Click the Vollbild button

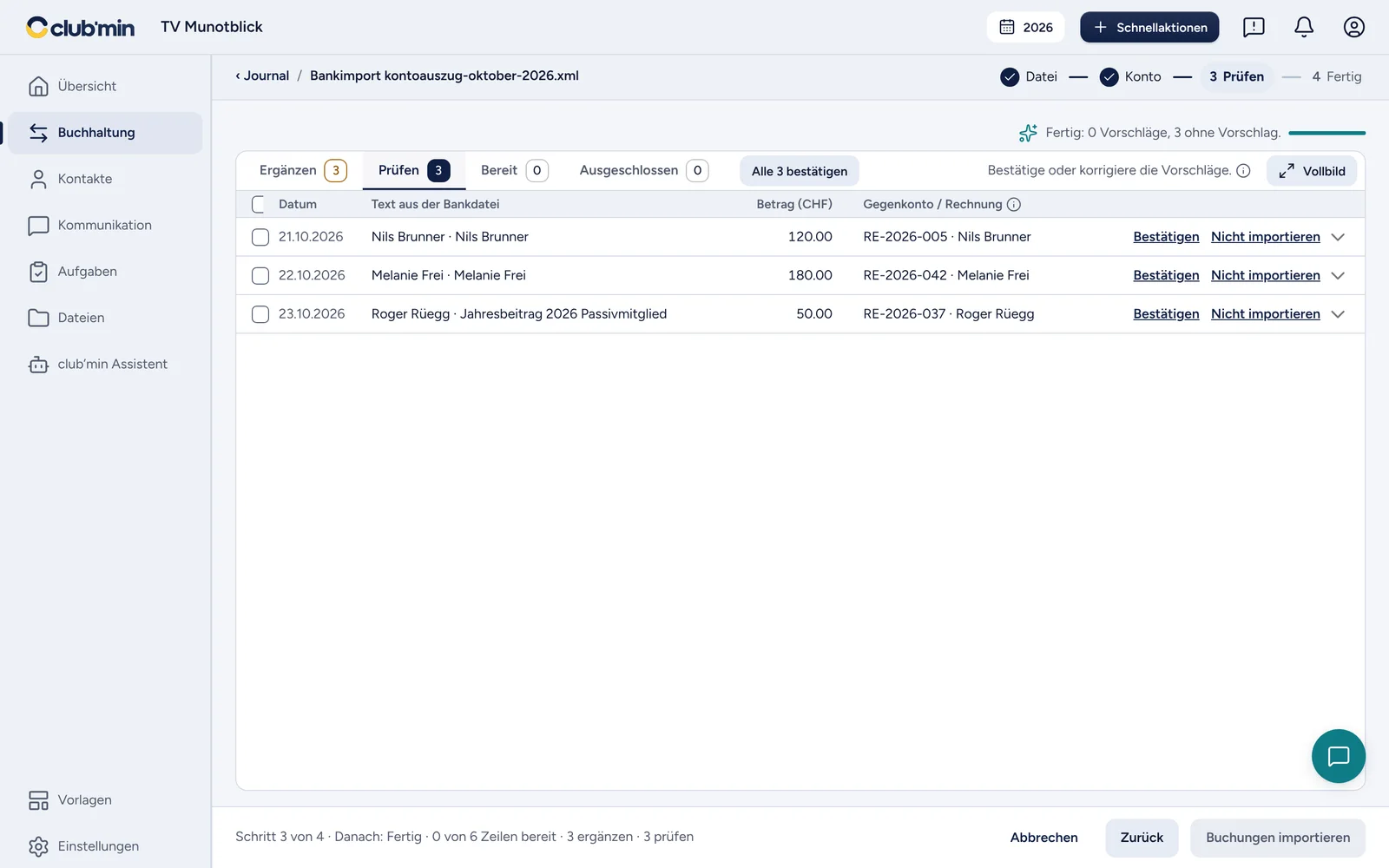tap(1312, 171)
